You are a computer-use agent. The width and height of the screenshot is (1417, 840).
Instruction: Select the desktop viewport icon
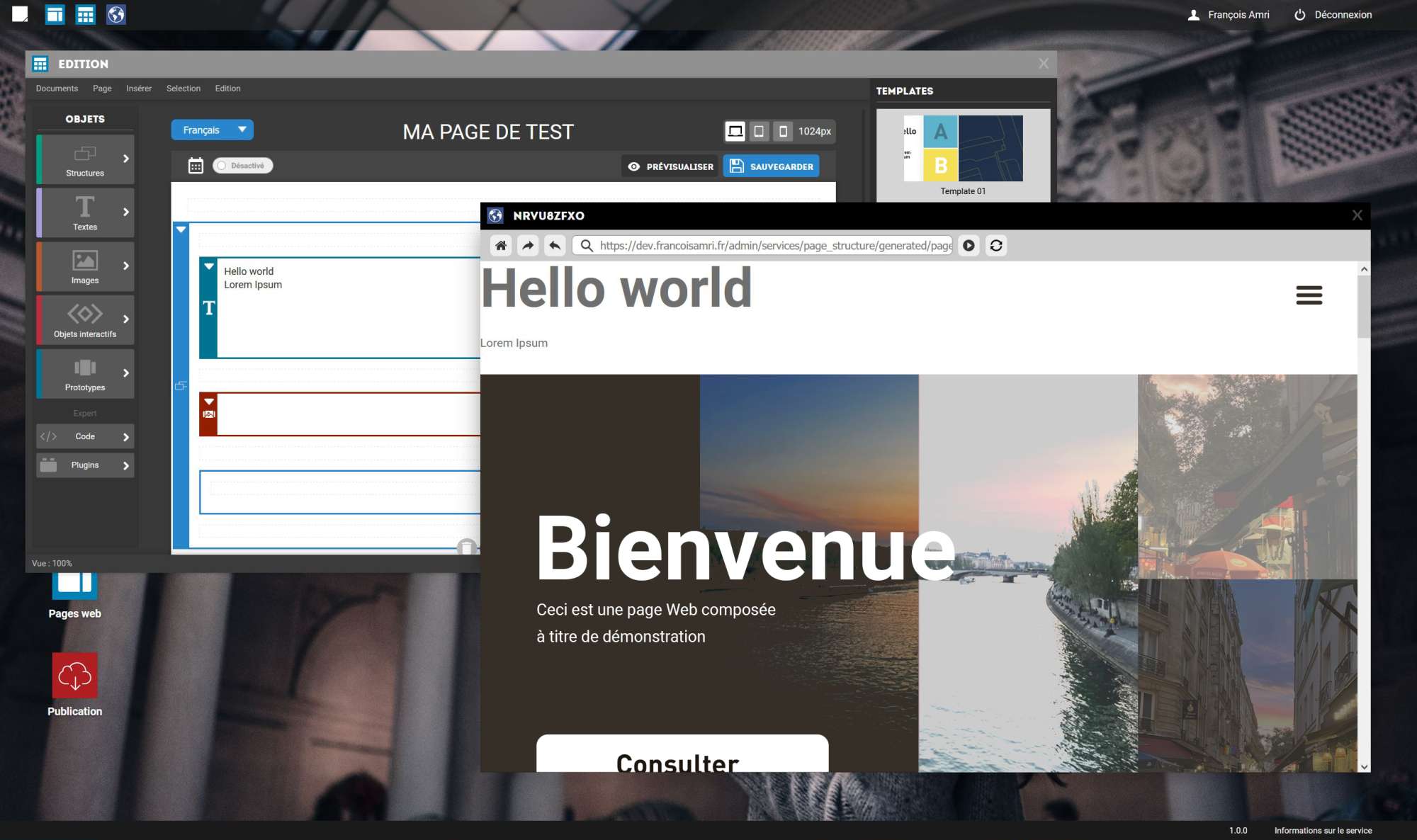pyautogui.click(x=735, y=131)
